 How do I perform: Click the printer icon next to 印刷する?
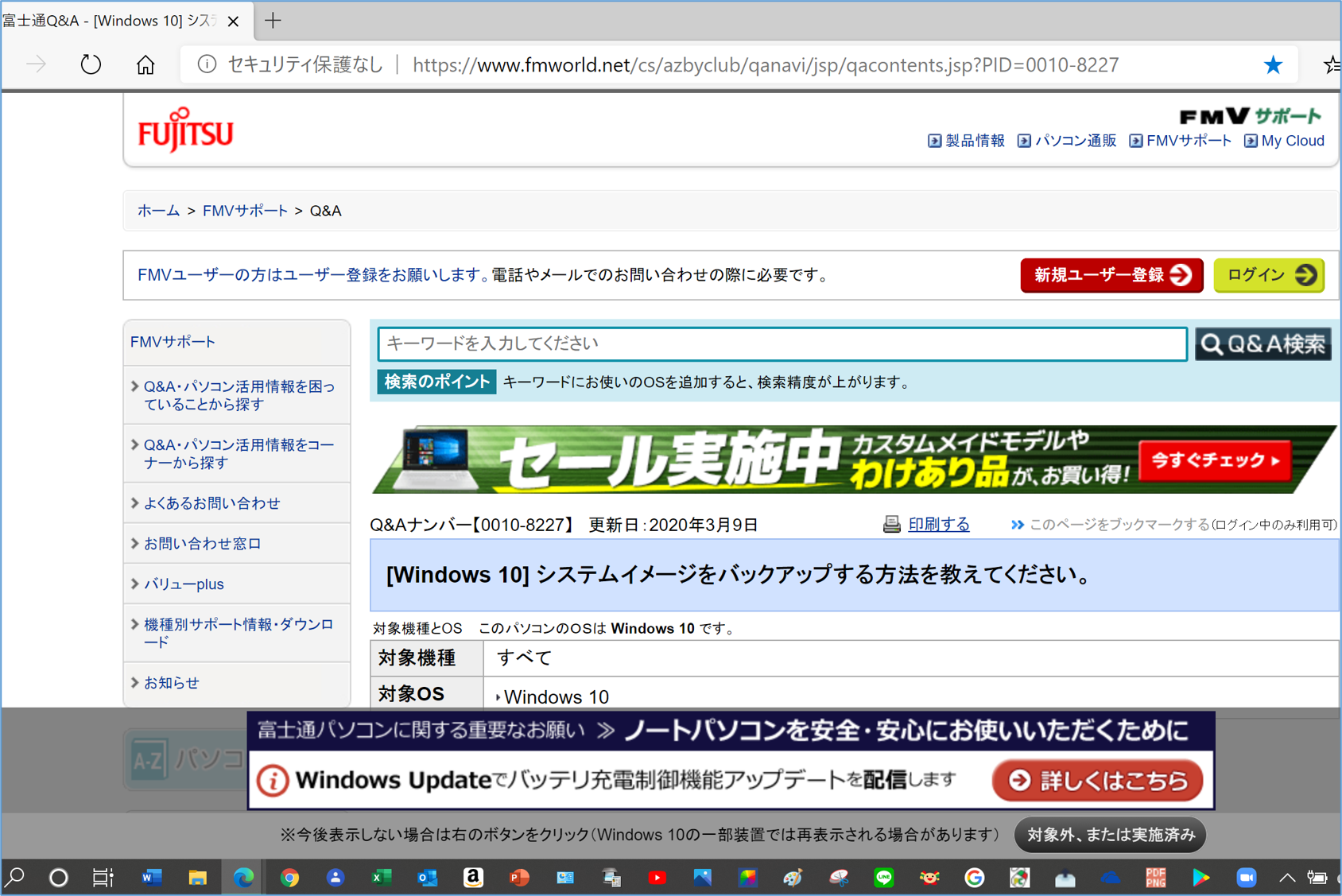pyautogui.click(x=892, y=525)
